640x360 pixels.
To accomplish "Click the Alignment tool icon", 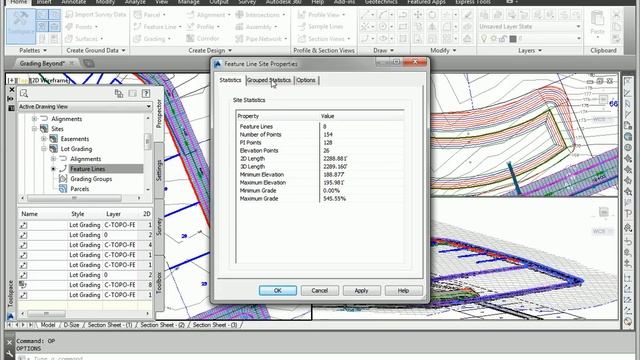I will [x=190, y=15].
